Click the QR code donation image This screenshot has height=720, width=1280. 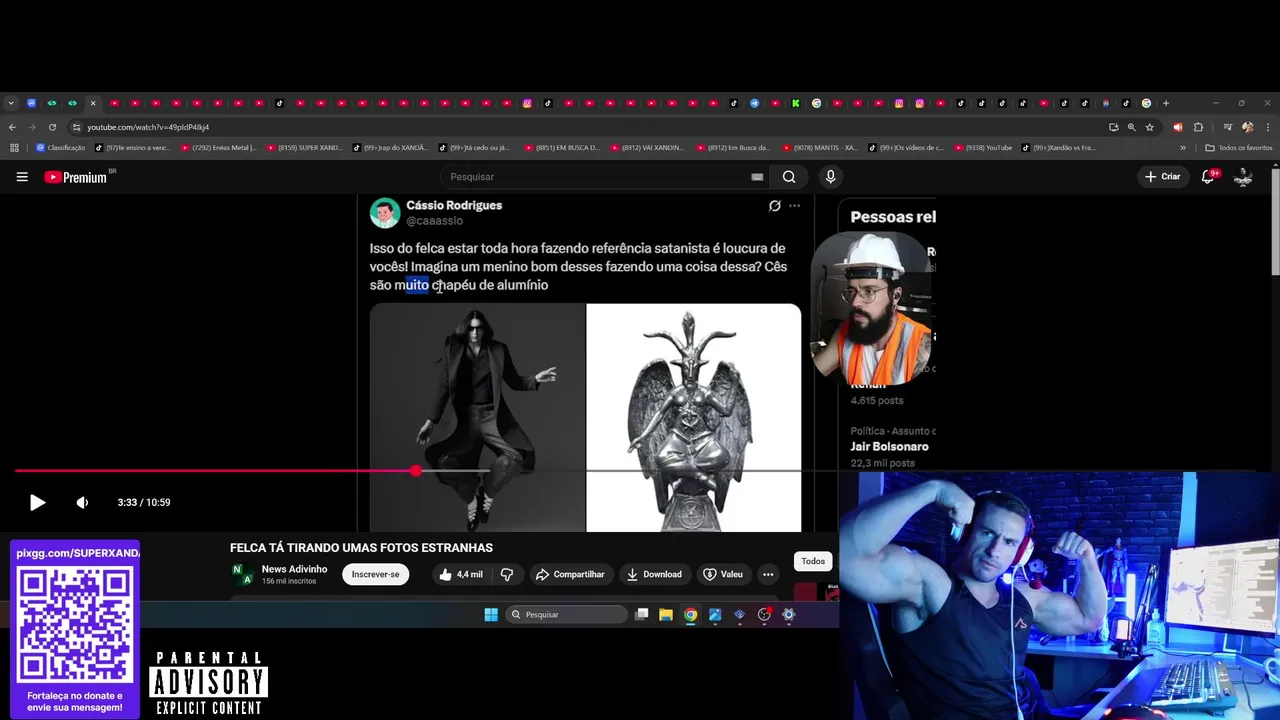point(75,625)
